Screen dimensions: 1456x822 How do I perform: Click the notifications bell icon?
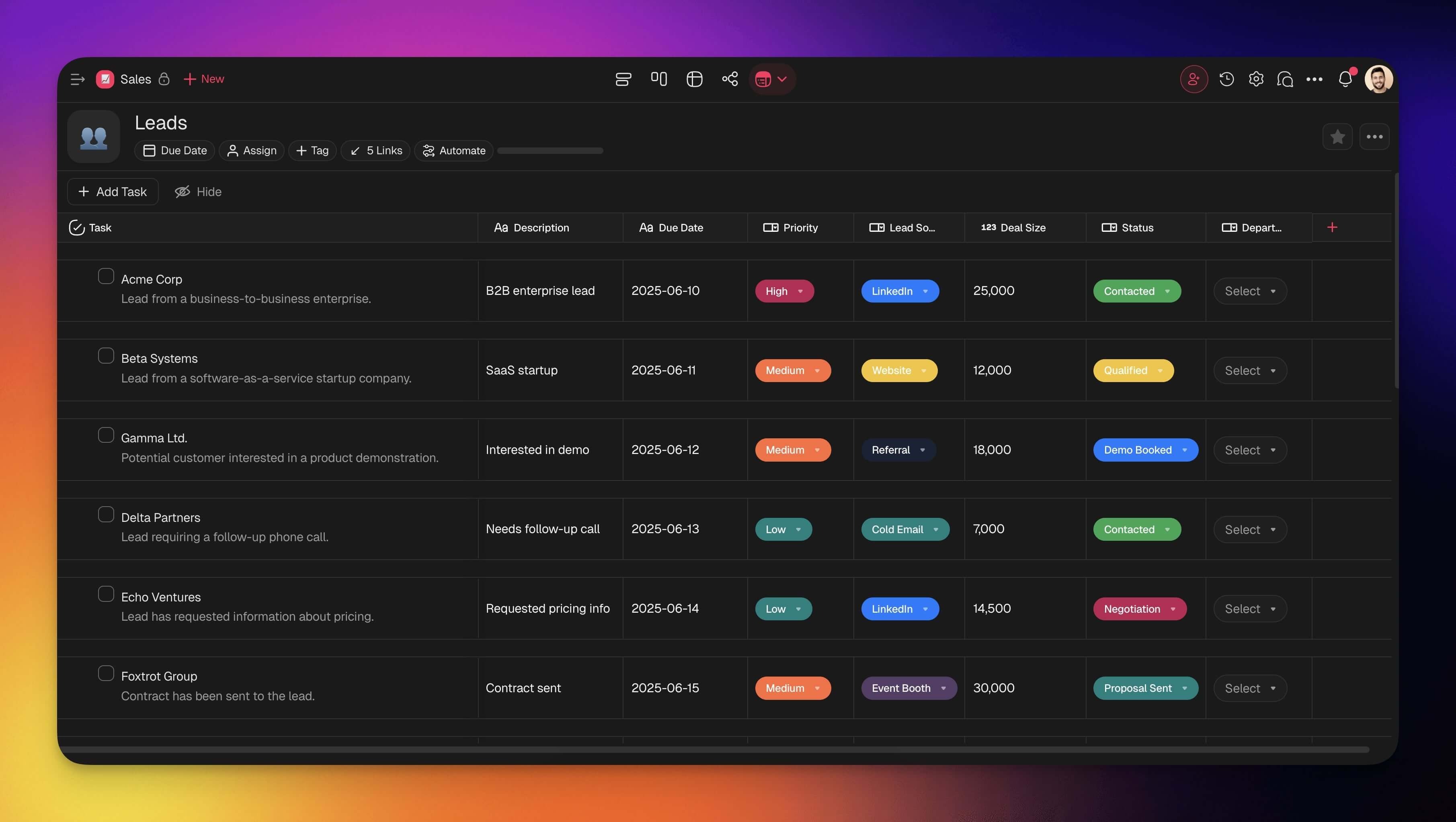tap(1345, 79)
